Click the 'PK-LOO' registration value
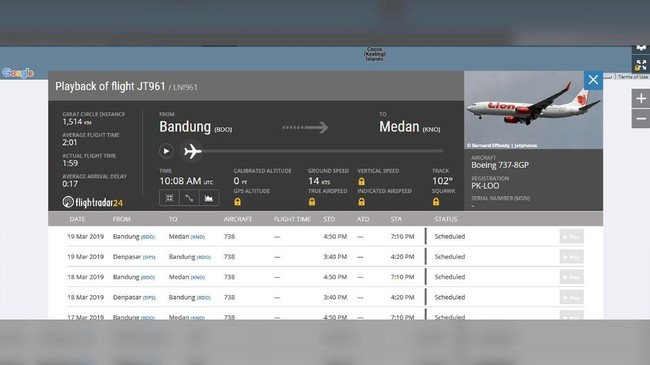Viewport: 650px width, 365px height. pyautogui.click(x=485, y=186)
